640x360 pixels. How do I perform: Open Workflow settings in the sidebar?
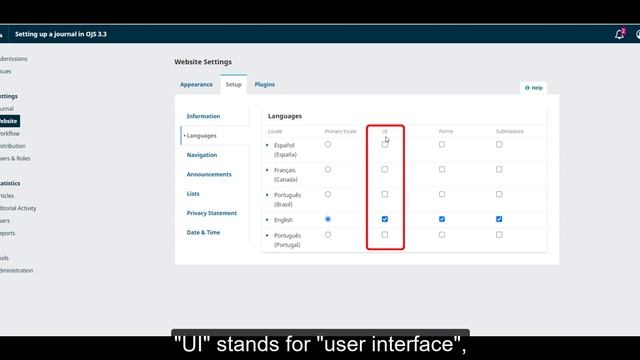(10, 133)
